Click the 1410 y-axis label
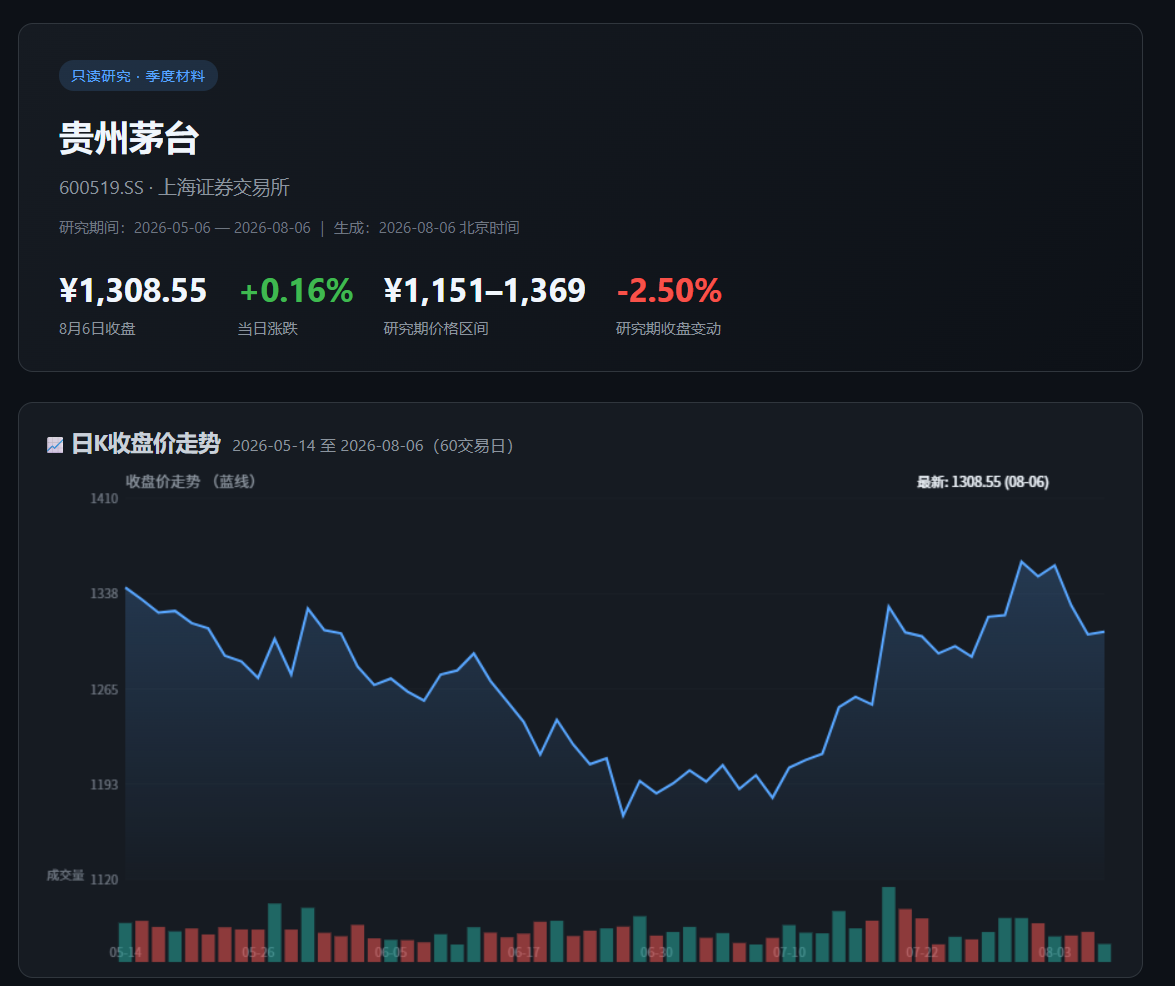1175x986 pixels. [x=104, y=498]
